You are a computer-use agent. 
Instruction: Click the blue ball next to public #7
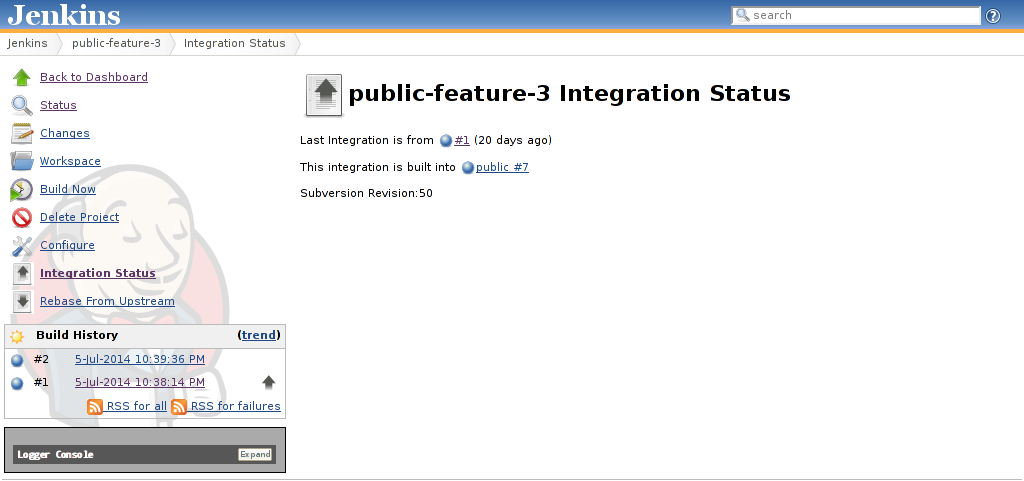point(468,168)
